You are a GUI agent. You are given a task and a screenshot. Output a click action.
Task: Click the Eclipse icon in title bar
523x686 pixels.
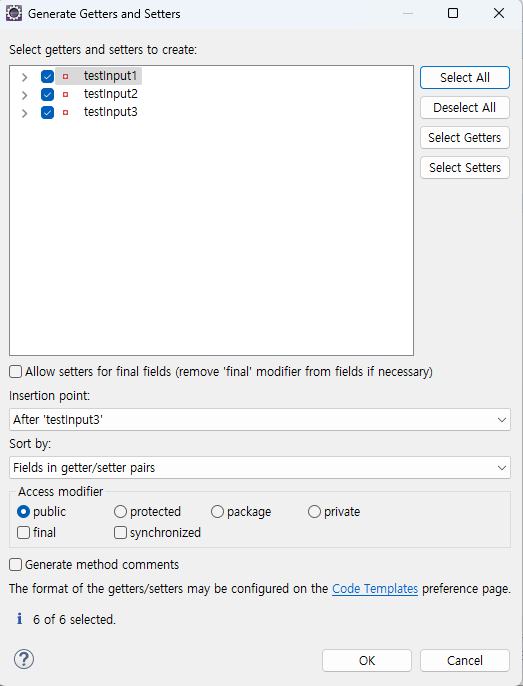(x=14, y=14)
